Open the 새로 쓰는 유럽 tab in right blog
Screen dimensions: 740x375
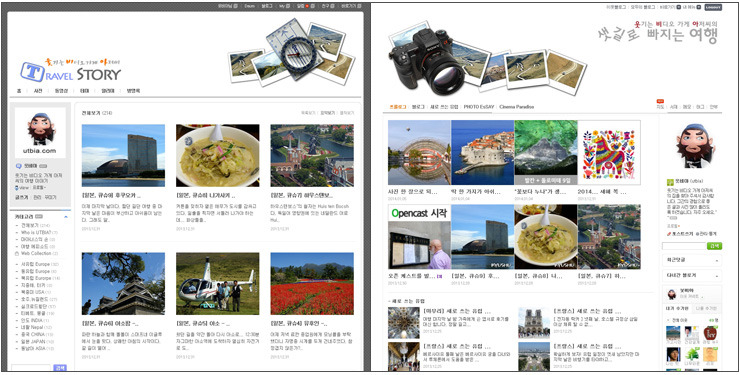[444, 107]
